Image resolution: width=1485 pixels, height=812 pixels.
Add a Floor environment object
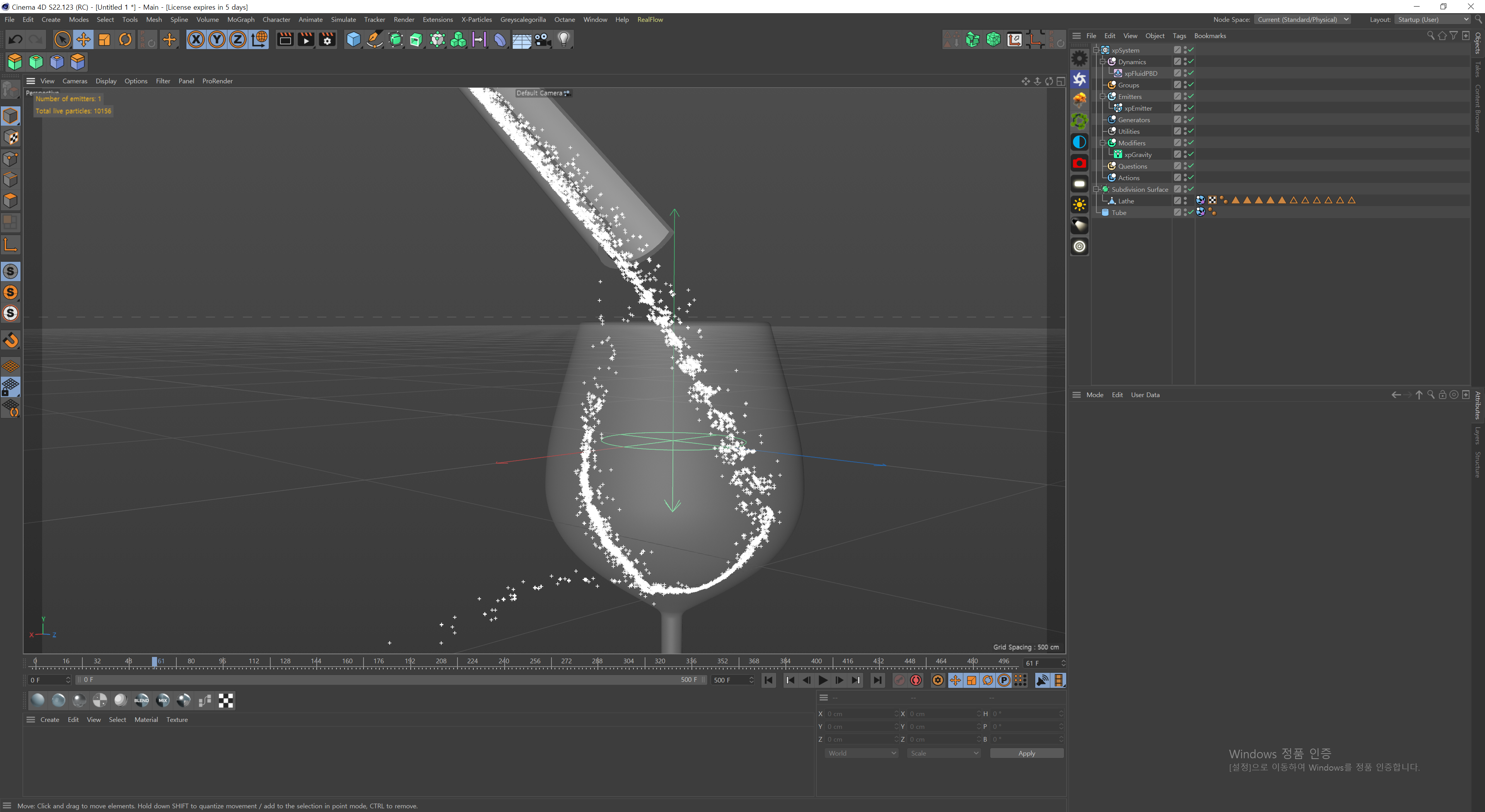click(522, 40)
